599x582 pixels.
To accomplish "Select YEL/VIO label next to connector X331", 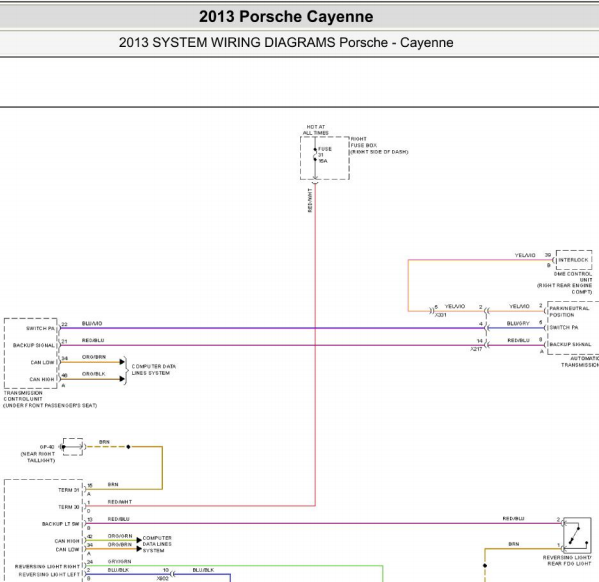I will click(x=455, y=306).
